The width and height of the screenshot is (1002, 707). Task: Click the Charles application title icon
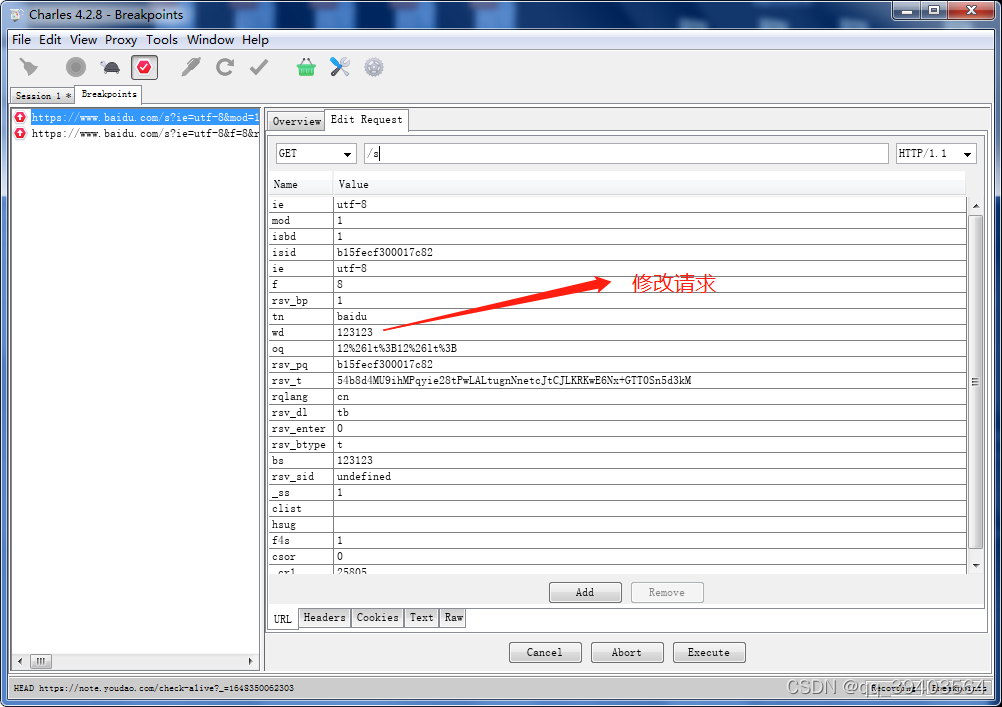[17, 14]
